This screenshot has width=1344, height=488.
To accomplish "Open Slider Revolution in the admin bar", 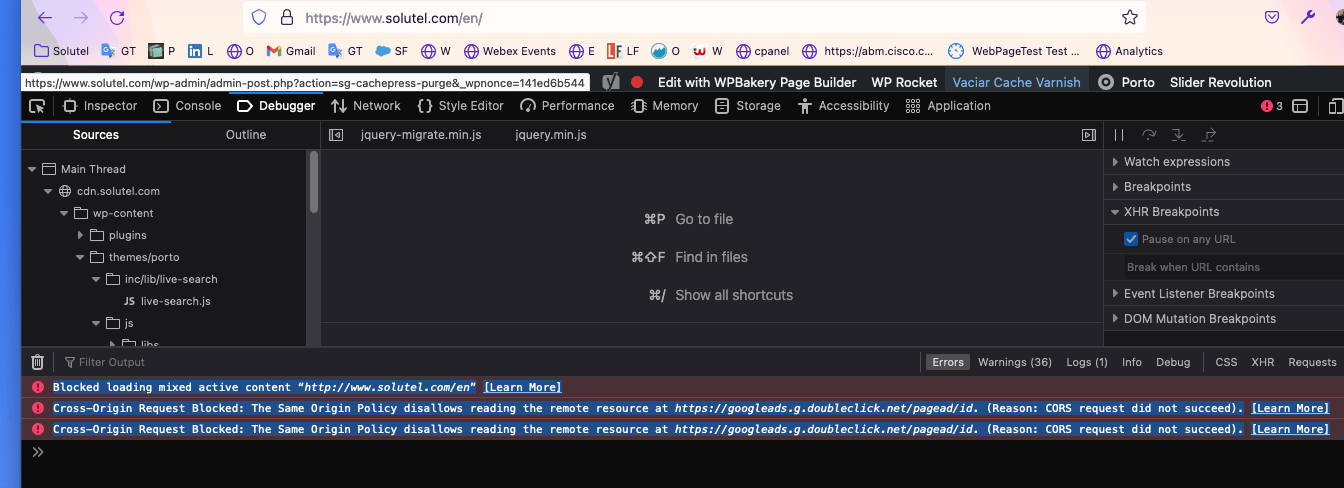I will tap(1221, 82).
